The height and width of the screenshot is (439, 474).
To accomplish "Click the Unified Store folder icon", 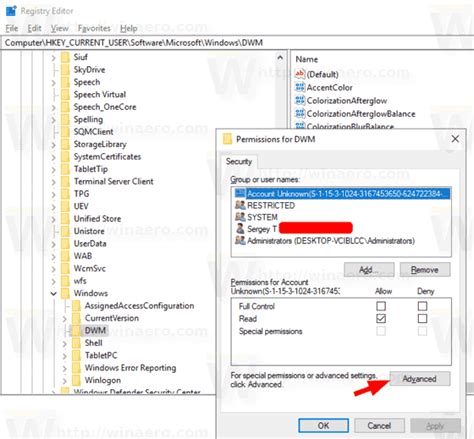I will tap(65, 218).
